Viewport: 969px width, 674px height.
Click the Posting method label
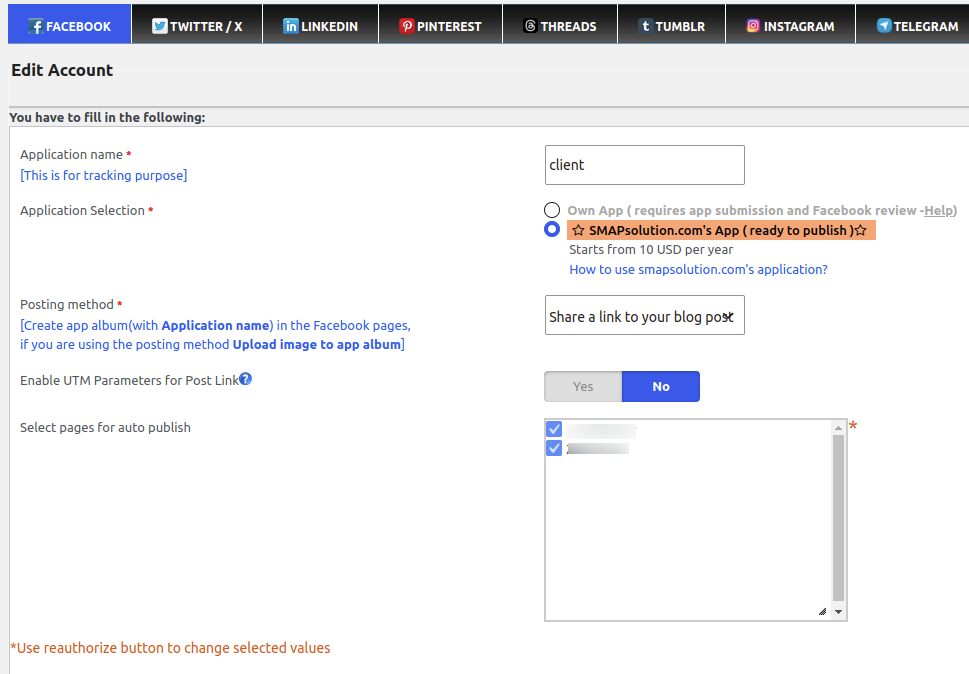tap(67, 305)
